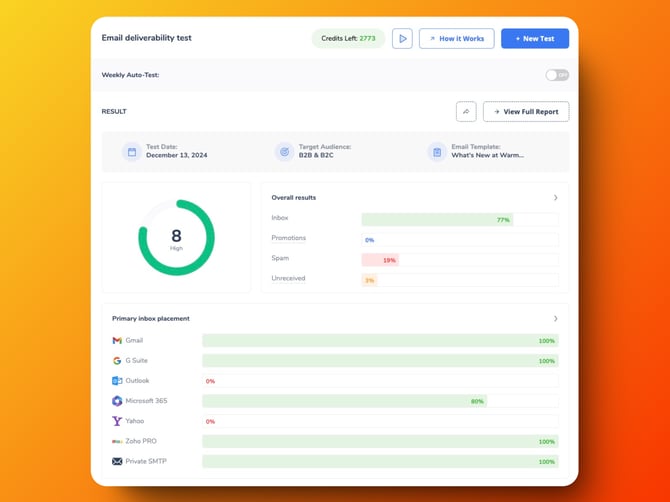This screenshot has height=502, width=670.
Task: Open the How it Works link
Action: (457, 38)
